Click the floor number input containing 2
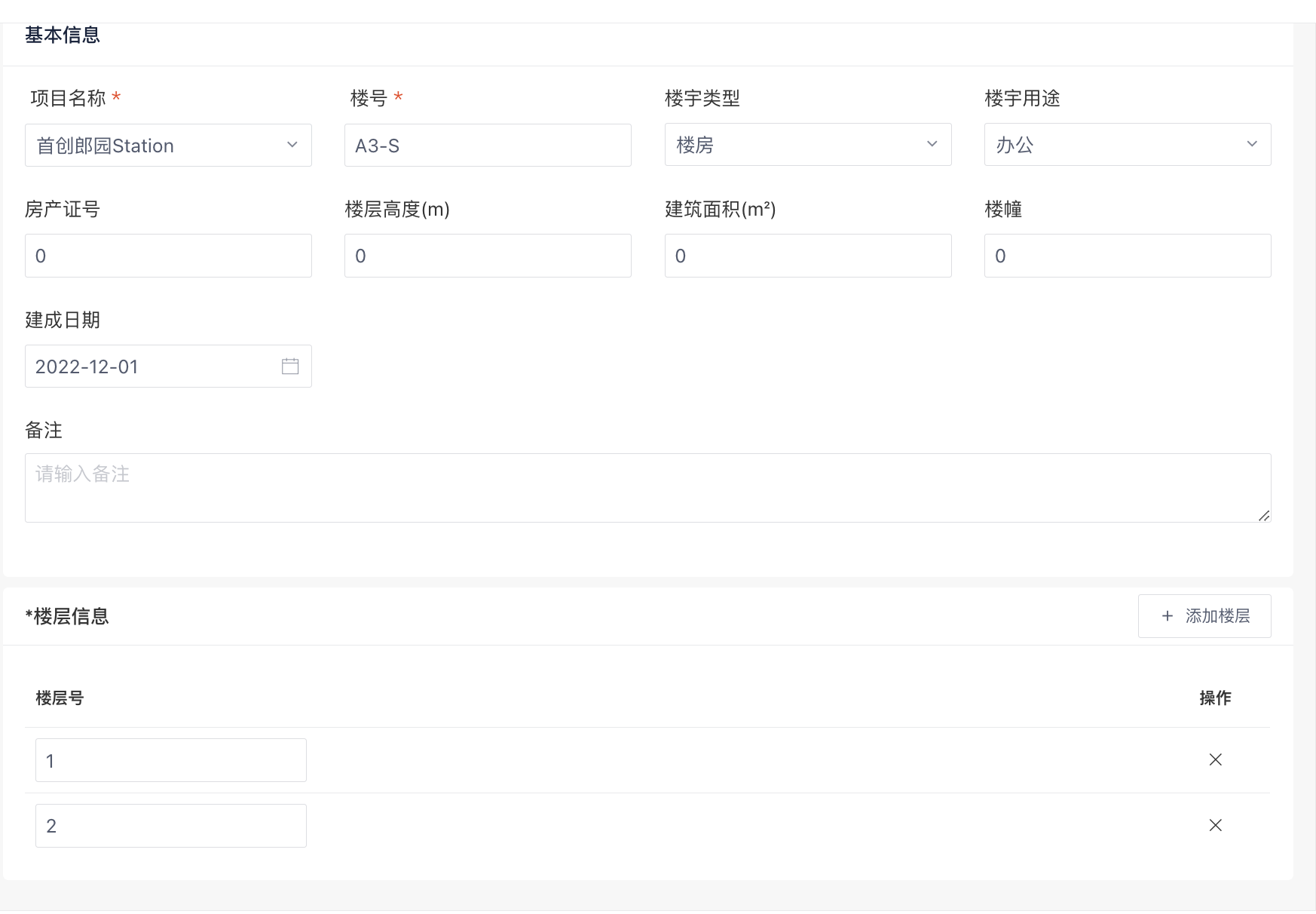This screenshot has height=914, width=1316. pyautogui.click(x=171, y=826)
